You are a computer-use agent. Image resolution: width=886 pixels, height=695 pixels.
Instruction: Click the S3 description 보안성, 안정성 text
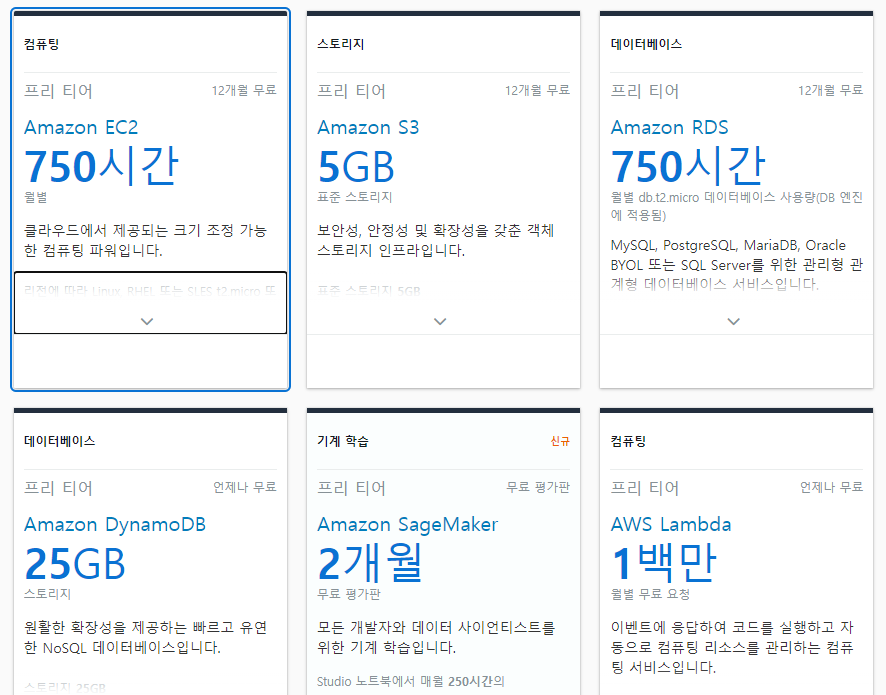[x=436, y=240]
